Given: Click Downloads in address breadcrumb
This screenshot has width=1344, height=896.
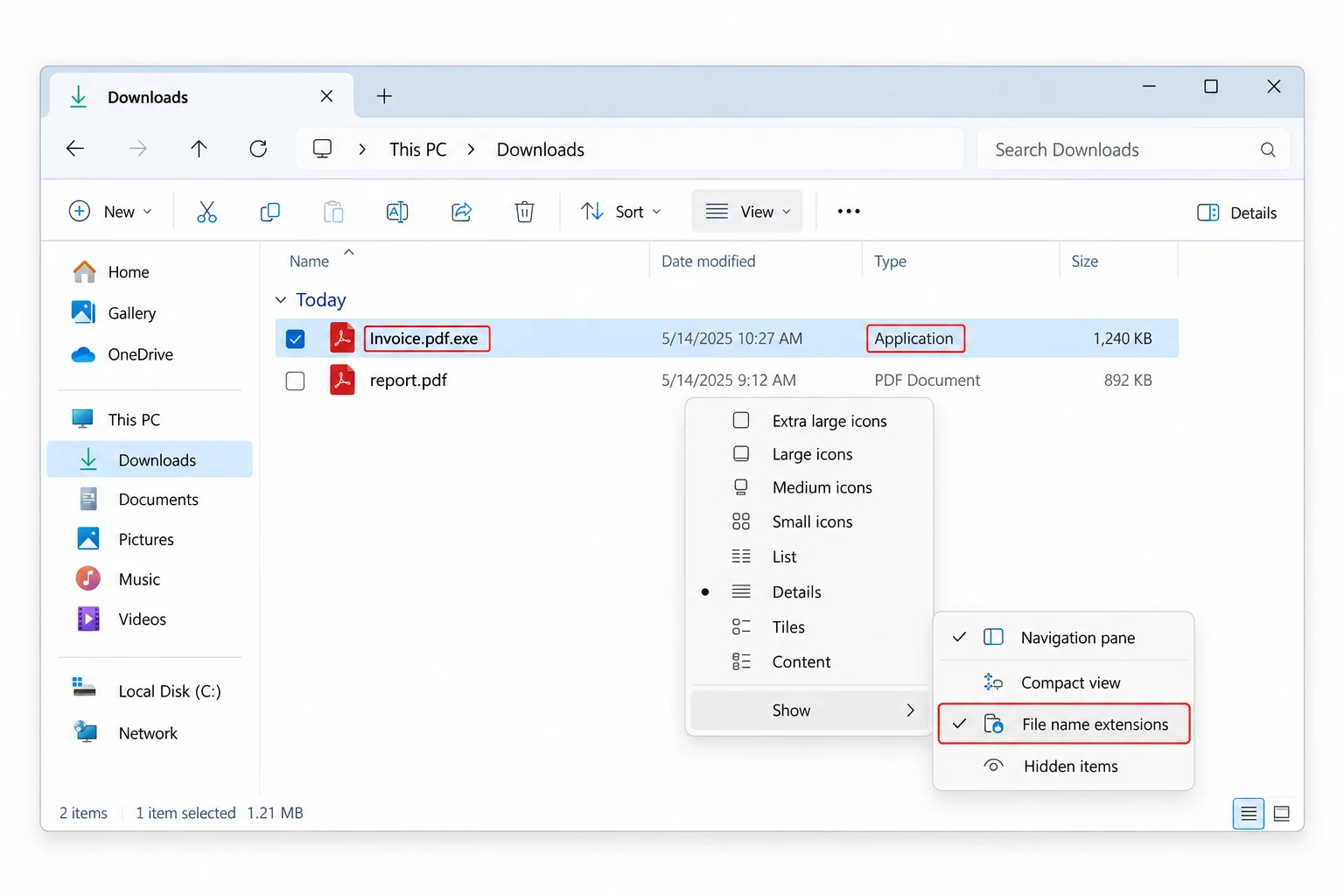Looking at the screenshot, I should pyautogui.click(x=541, y=150).
